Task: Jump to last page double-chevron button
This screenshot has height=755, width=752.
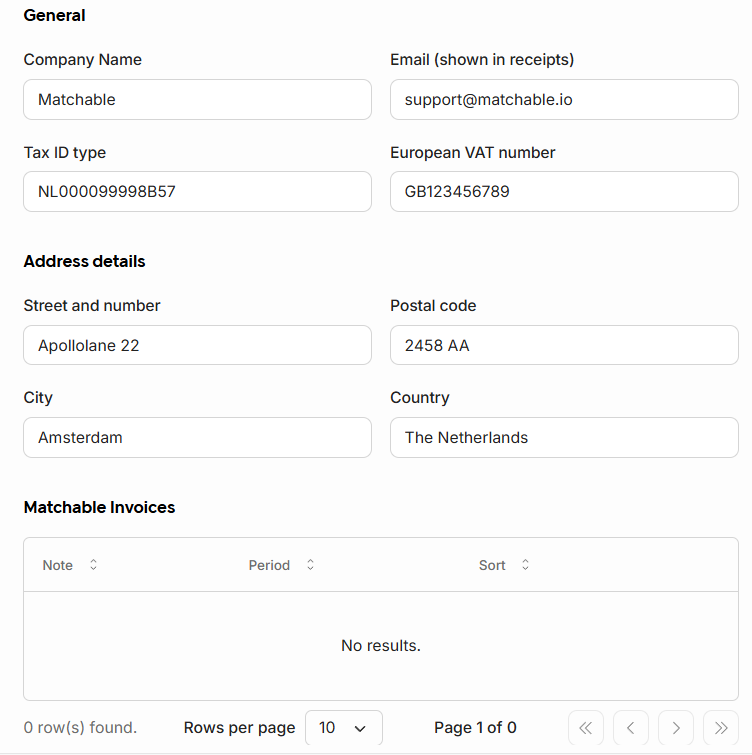Action: (721, 728)
